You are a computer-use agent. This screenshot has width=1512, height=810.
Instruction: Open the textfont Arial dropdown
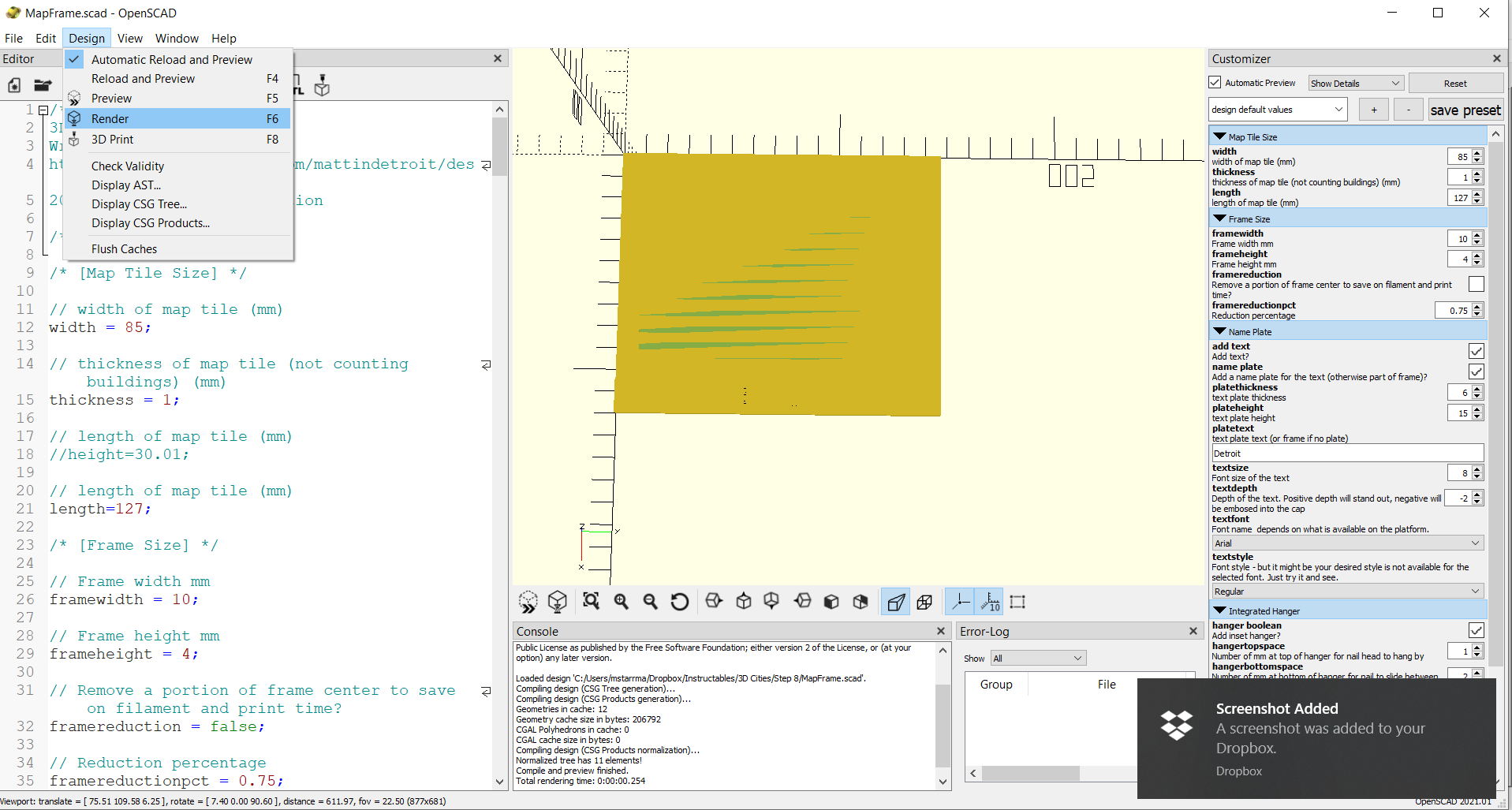(x=1347, y=543)
